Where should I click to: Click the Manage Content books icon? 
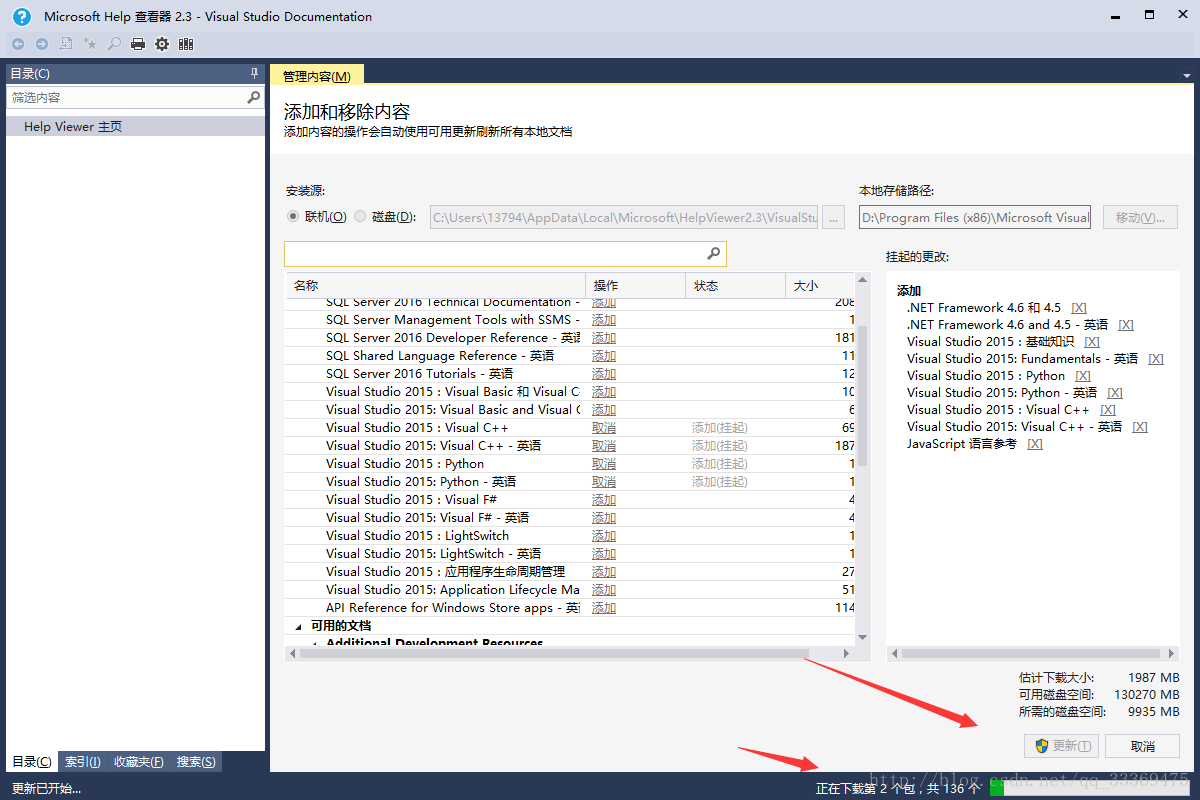tap(186, 44)
